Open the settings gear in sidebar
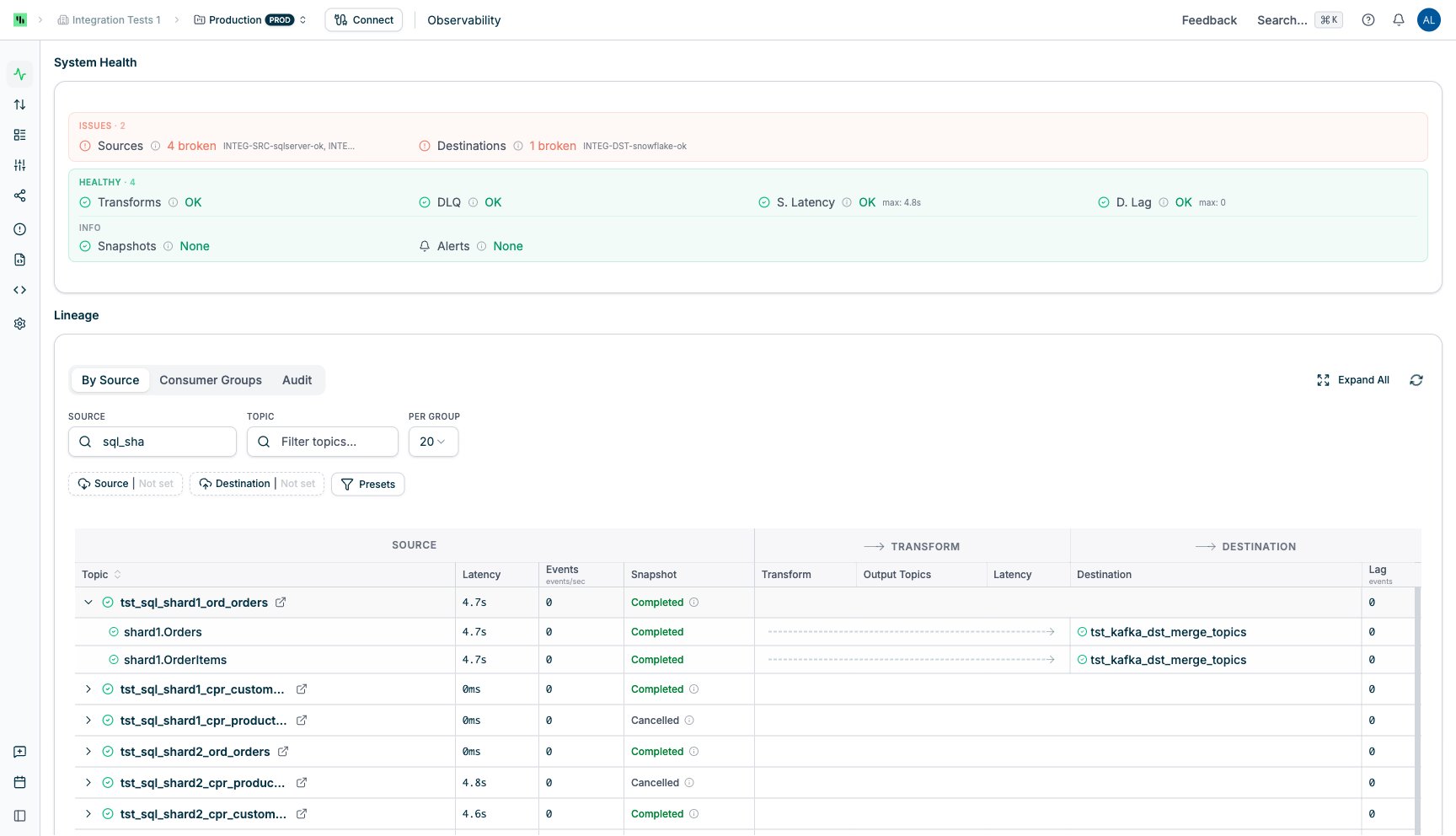This screenshot has width=1456, height=836. coord(20,324)
